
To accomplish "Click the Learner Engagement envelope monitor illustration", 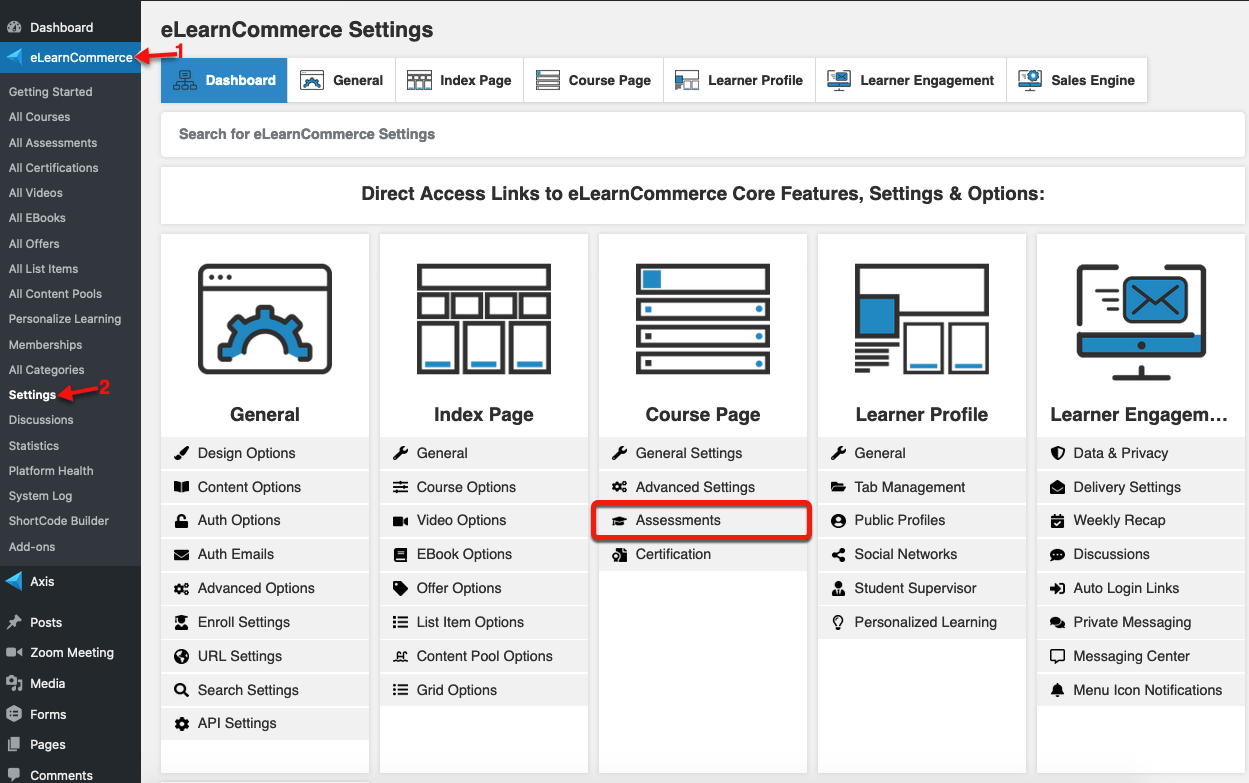I will (1141, 322).
